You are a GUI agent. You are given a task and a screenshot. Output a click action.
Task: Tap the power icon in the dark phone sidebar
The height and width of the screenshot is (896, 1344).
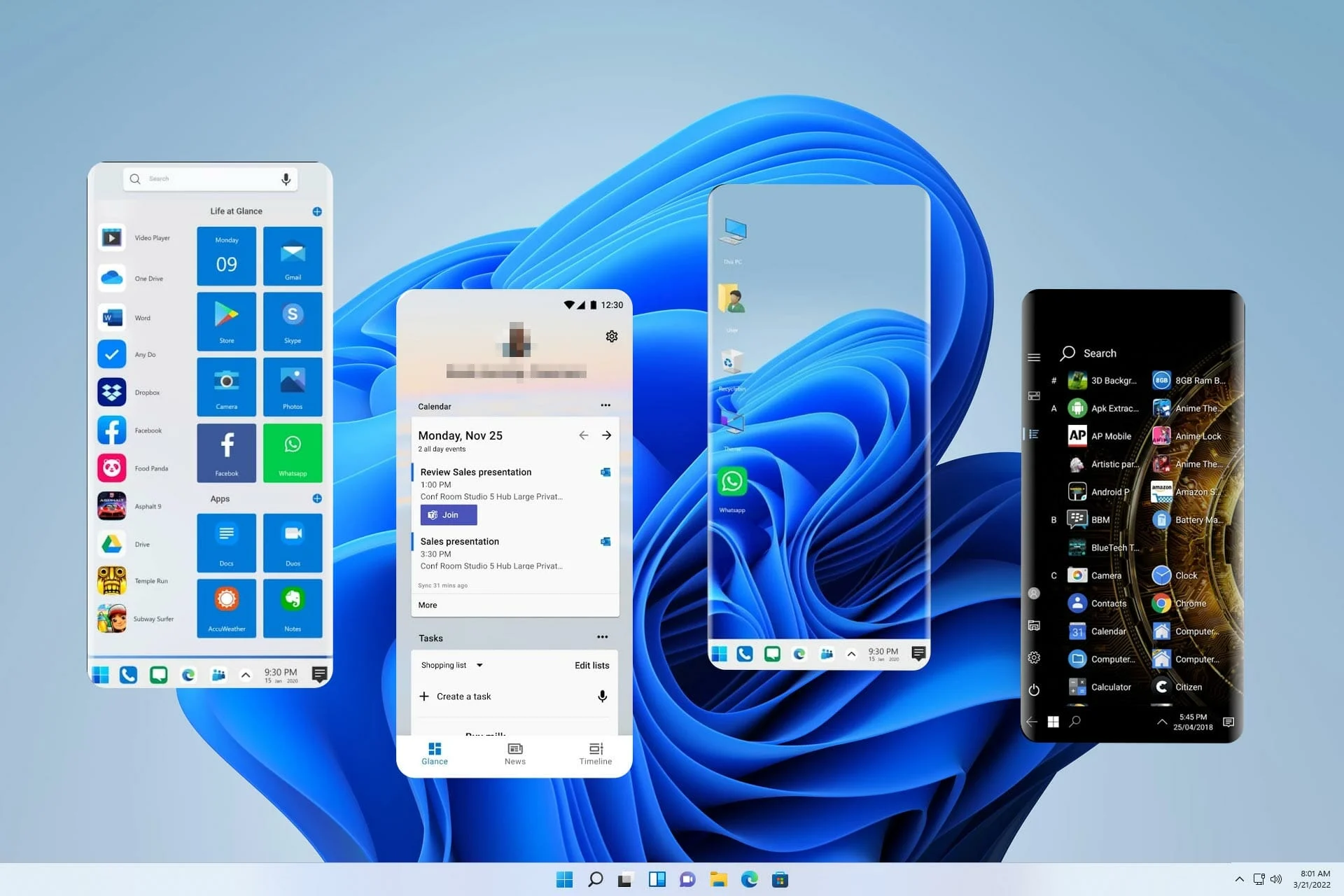tap(1034, 690)
